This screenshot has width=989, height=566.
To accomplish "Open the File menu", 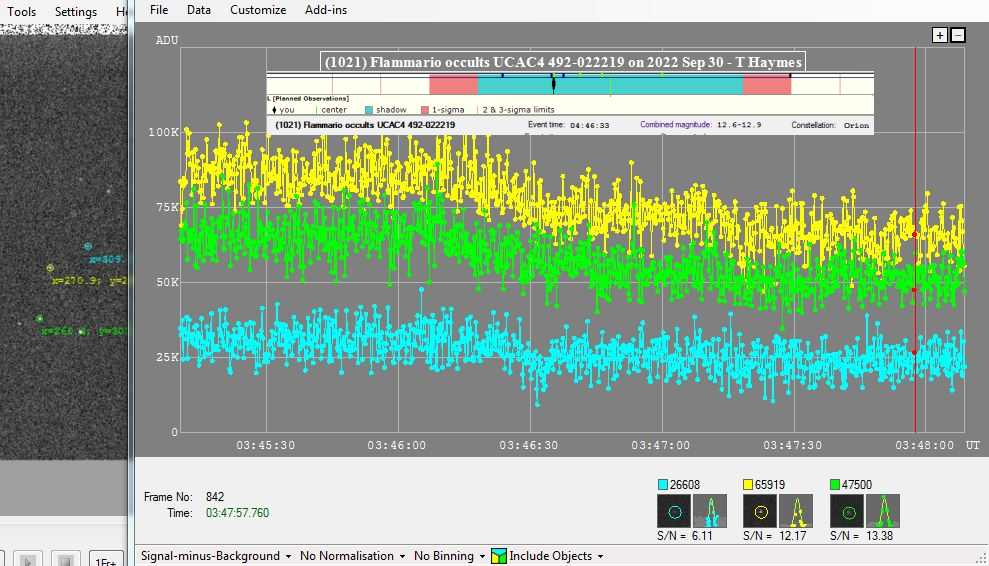I will click(159, 10).
